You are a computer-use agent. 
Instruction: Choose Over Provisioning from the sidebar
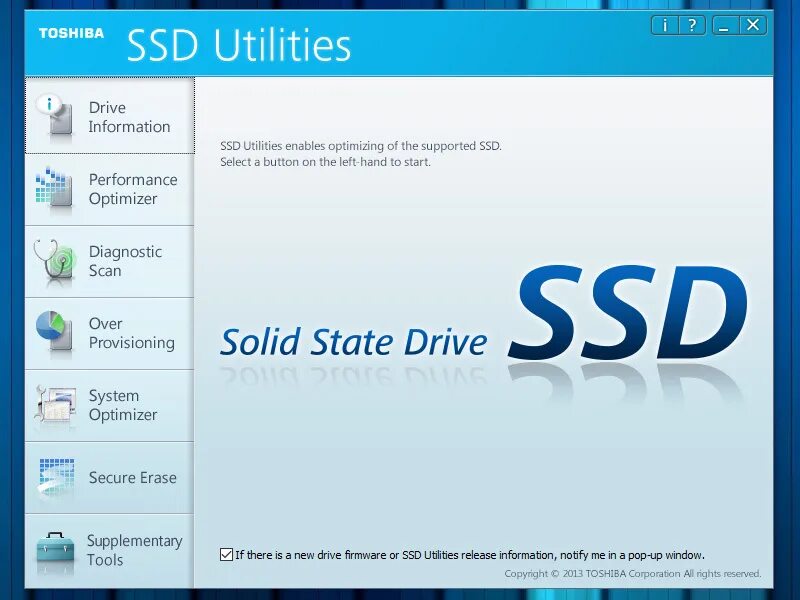pos(110,333)
